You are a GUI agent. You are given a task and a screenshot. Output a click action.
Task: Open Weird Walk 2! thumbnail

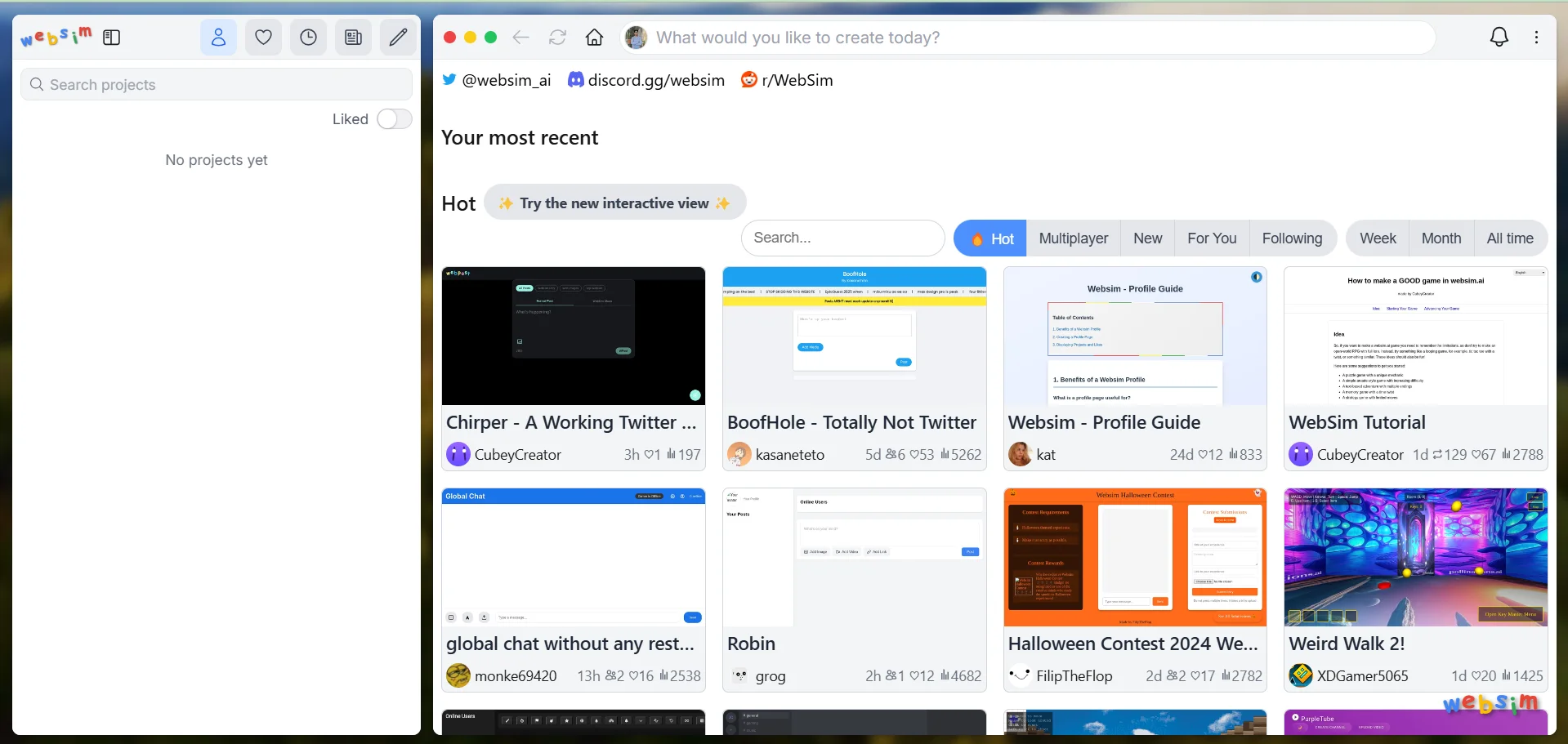pyautogui.click(x=1416, y=558)
